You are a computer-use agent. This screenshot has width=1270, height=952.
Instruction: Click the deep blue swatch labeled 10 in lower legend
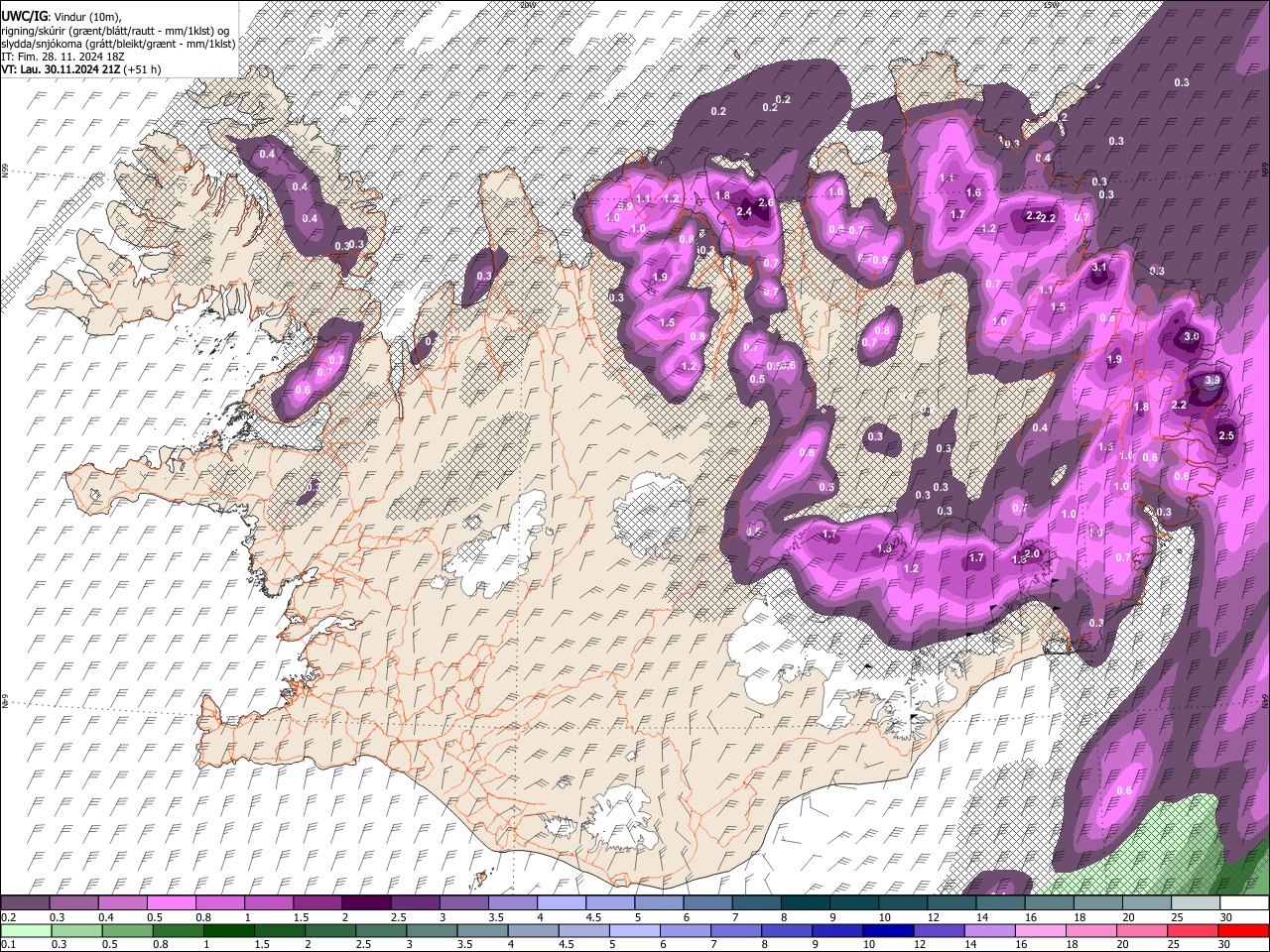coord(888,931)
